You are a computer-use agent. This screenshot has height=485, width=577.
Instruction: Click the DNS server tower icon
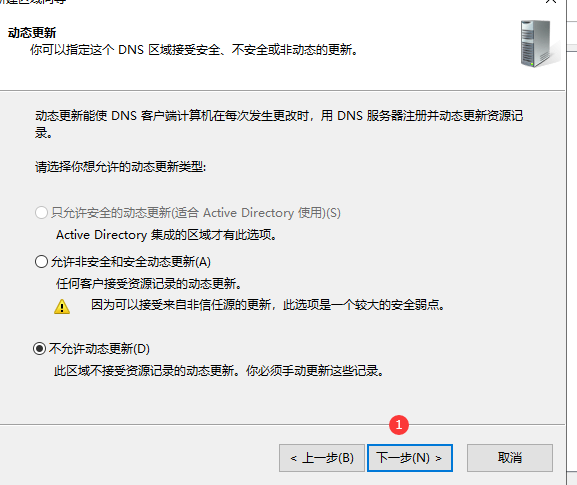pos(538,44)
